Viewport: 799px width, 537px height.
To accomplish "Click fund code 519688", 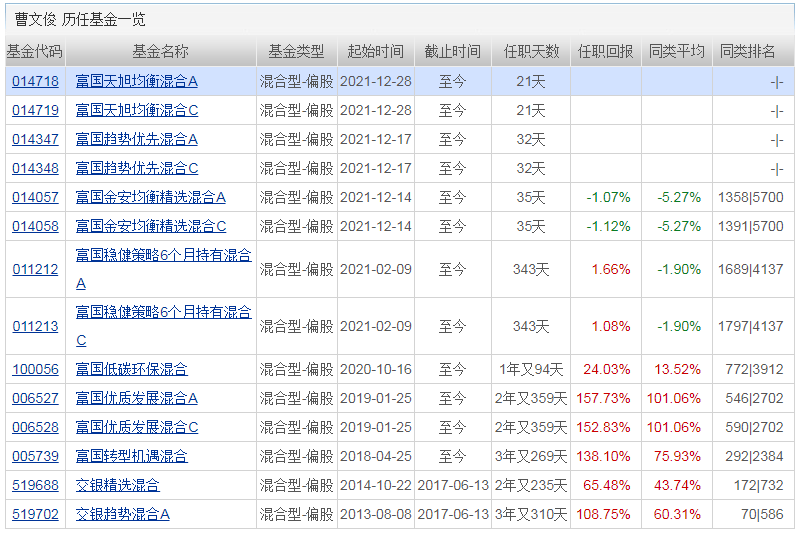I will point(35,486).
